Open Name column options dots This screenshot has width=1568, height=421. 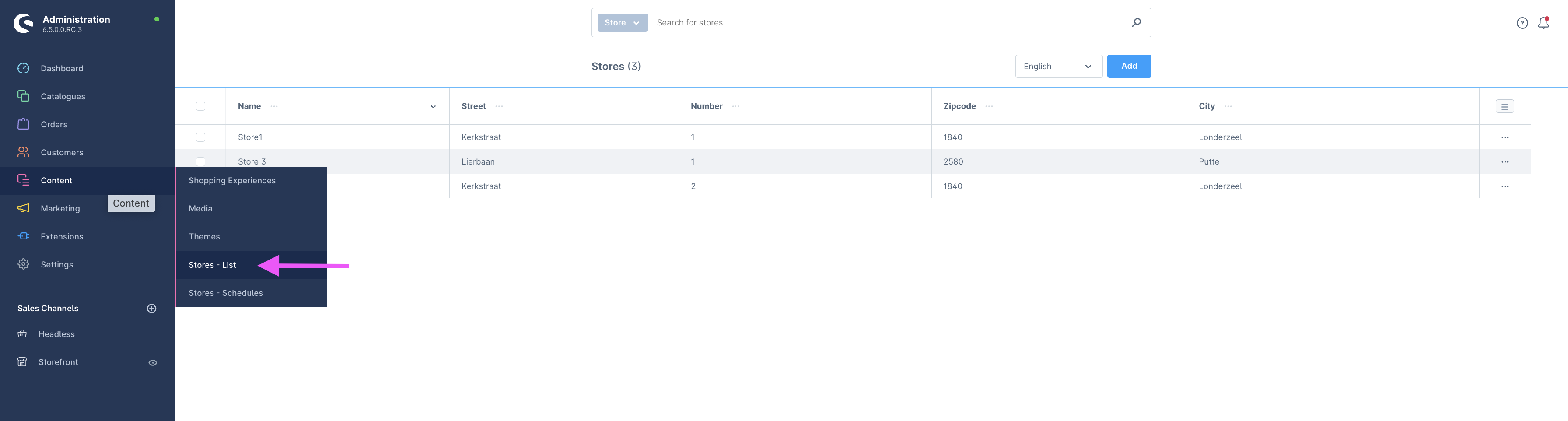pos(274,107)
